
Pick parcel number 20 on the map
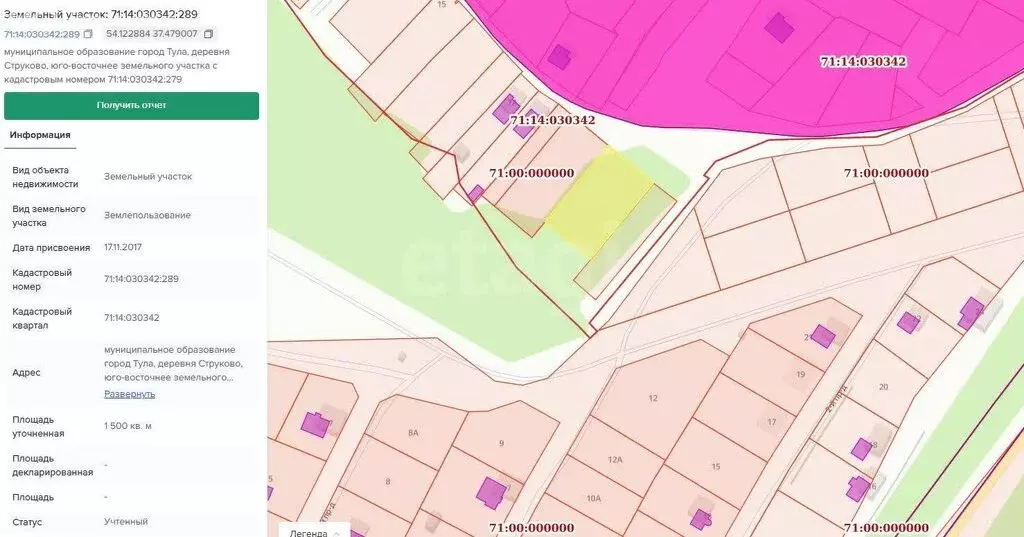[882, 387]
